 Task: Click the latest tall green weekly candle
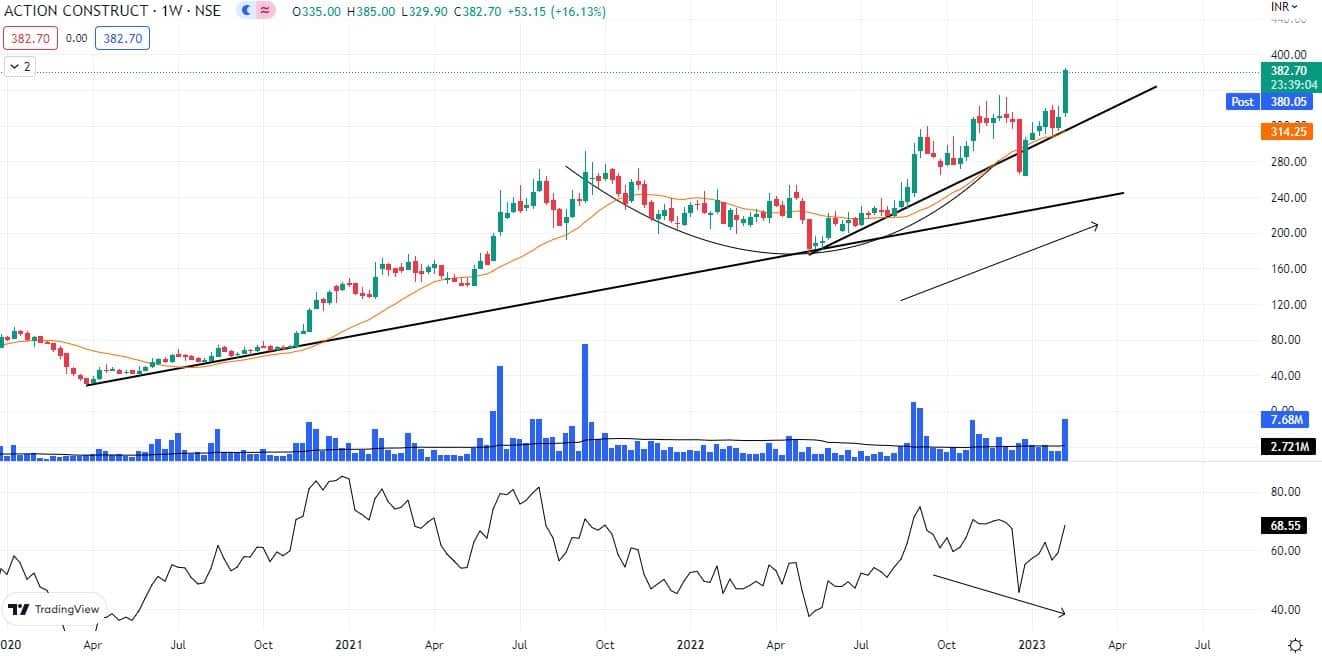[1066, 92]
